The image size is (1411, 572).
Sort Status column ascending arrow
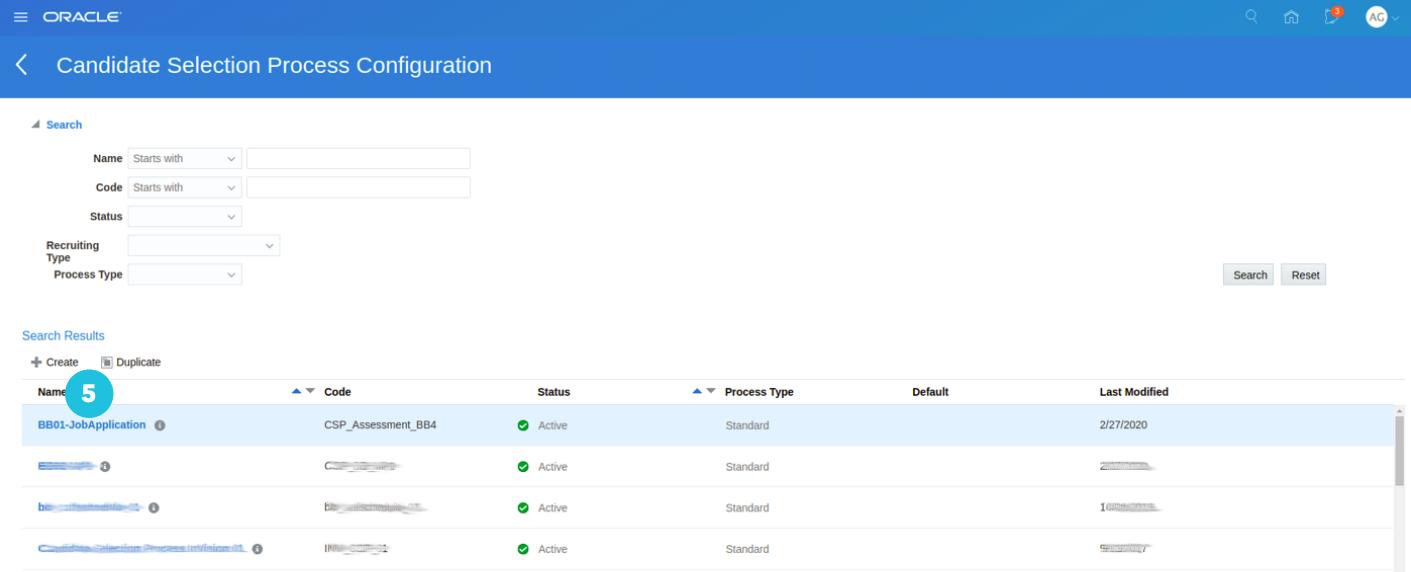[697, 391]
